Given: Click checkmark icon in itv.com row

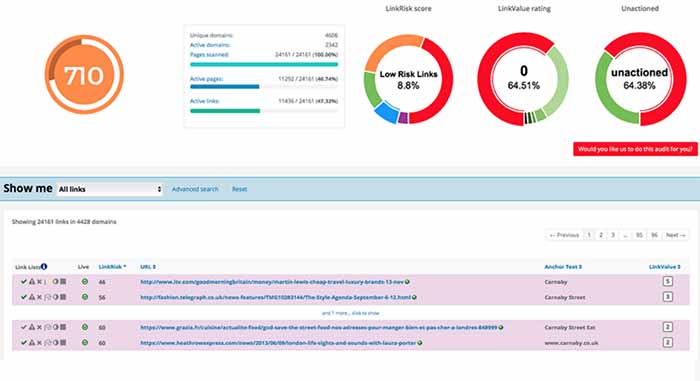Looking at the screenshot, I should [x=24, y=282].
